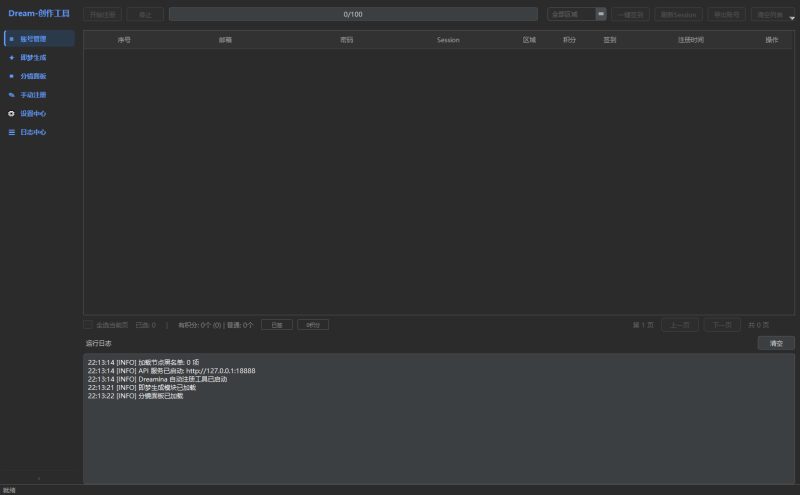The height and width of the screenshot is (495, 800).
Task: Click the 账号管理 sidebar icon
Action: click(11, 39)
